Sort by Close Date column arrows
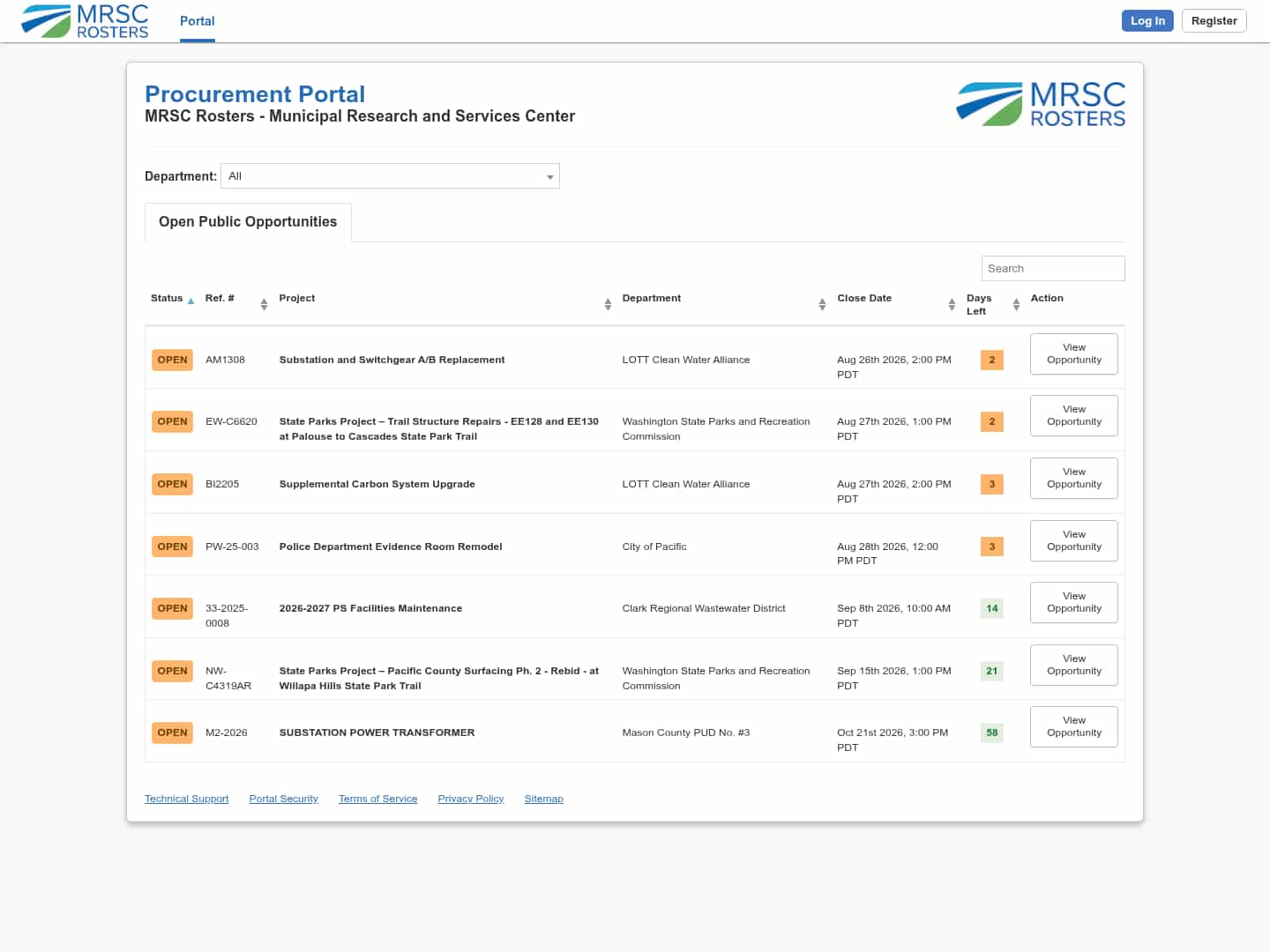Viewport: 1270px width, 952px height. click(x=952, y=304)
